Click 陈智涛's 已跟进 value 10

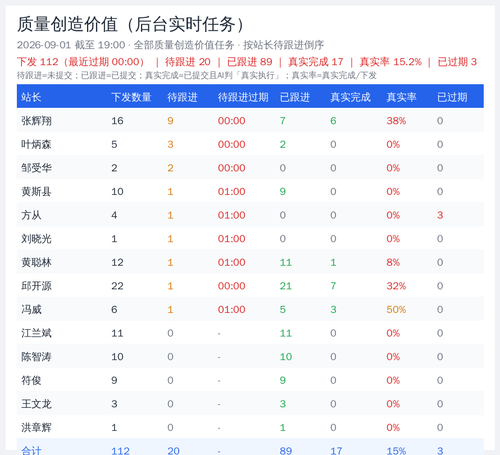286,357
